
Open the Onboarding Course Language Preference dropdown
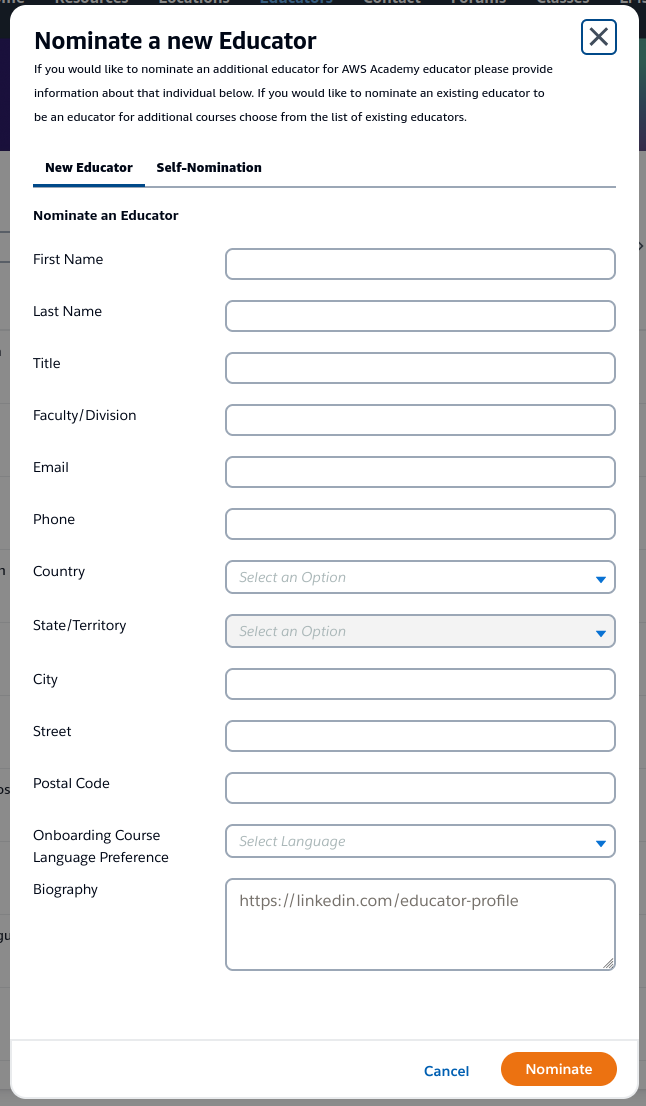[x=420, y=842]
